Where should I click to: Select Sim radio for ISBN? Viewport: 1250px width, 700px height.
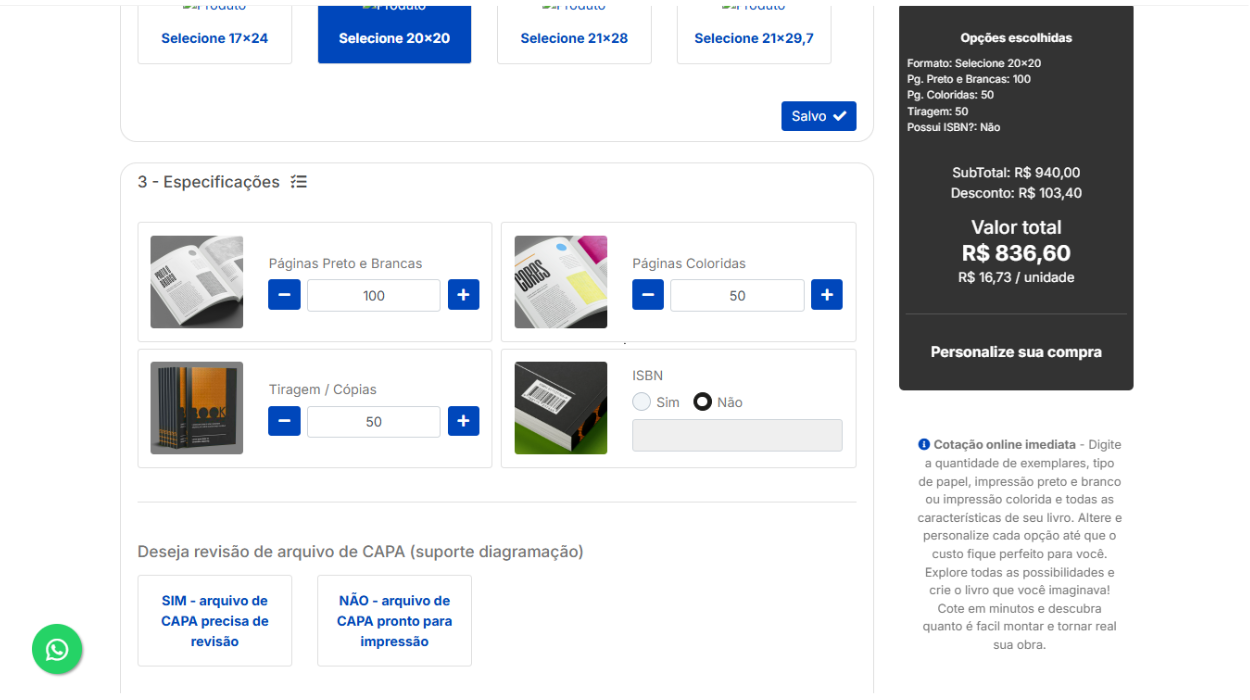coord(642,402)
